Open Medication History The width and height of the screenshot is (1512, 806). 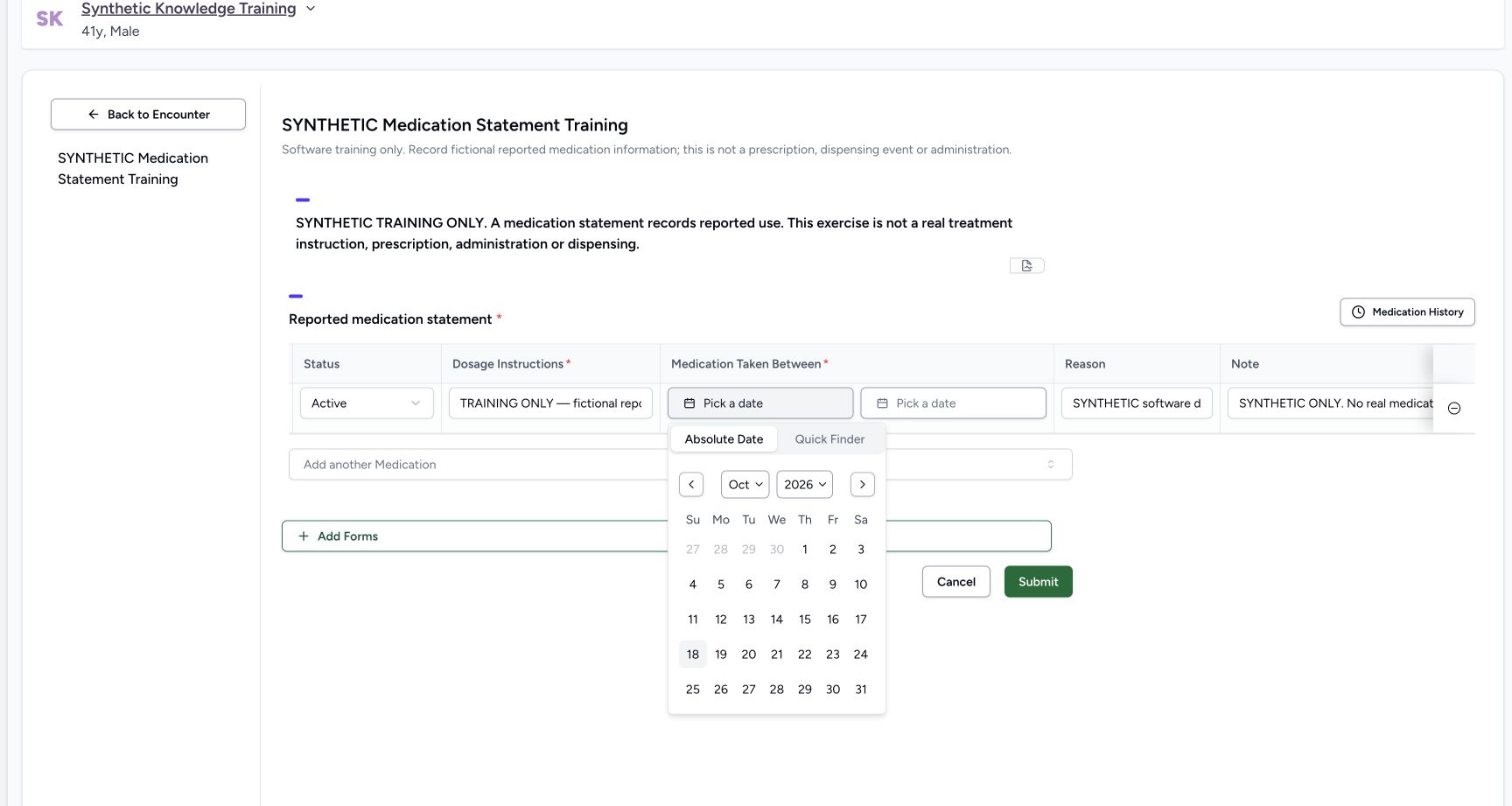pos(1407,312)
